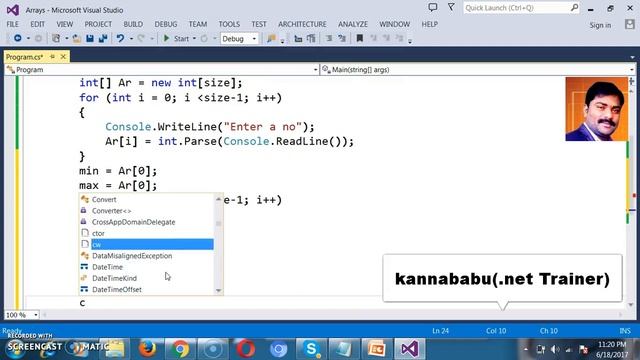Viewport: 640px width, 360px height.
Task: Open the feedback speech bubble icon
Action: tap(433, 7)
